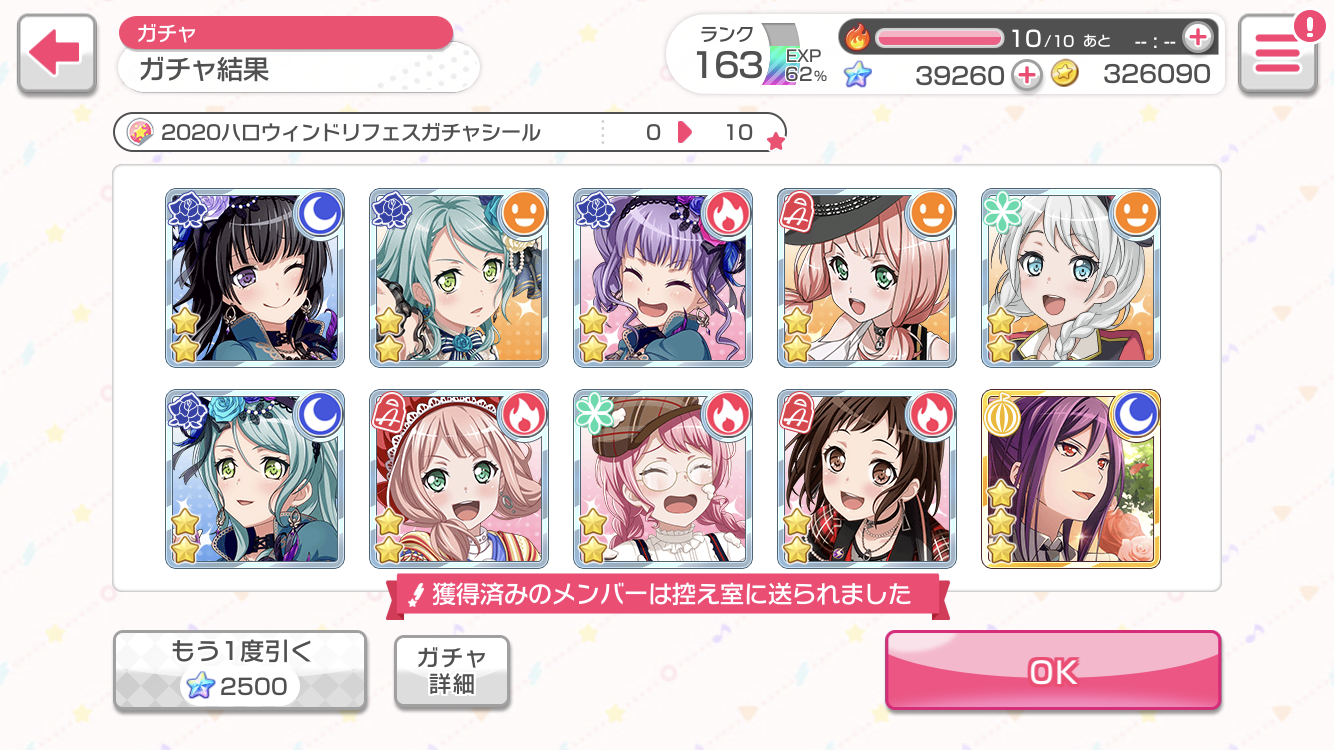The height and width of the screenshot is (750, 1334).
Task: Select the black-haired winking member card
Action: pos(255,278)
